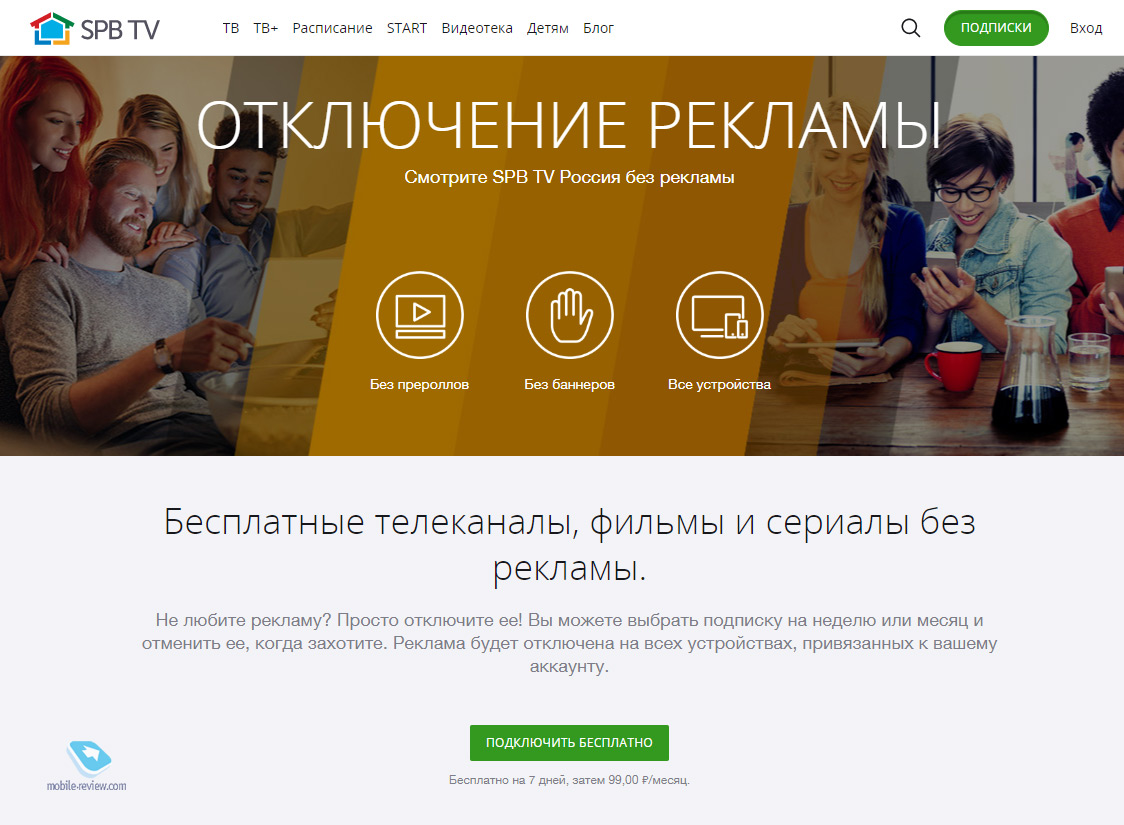Click the Вход login link
The width and height of the screenshot is (1124, 825).
[x=1086, y=28]
